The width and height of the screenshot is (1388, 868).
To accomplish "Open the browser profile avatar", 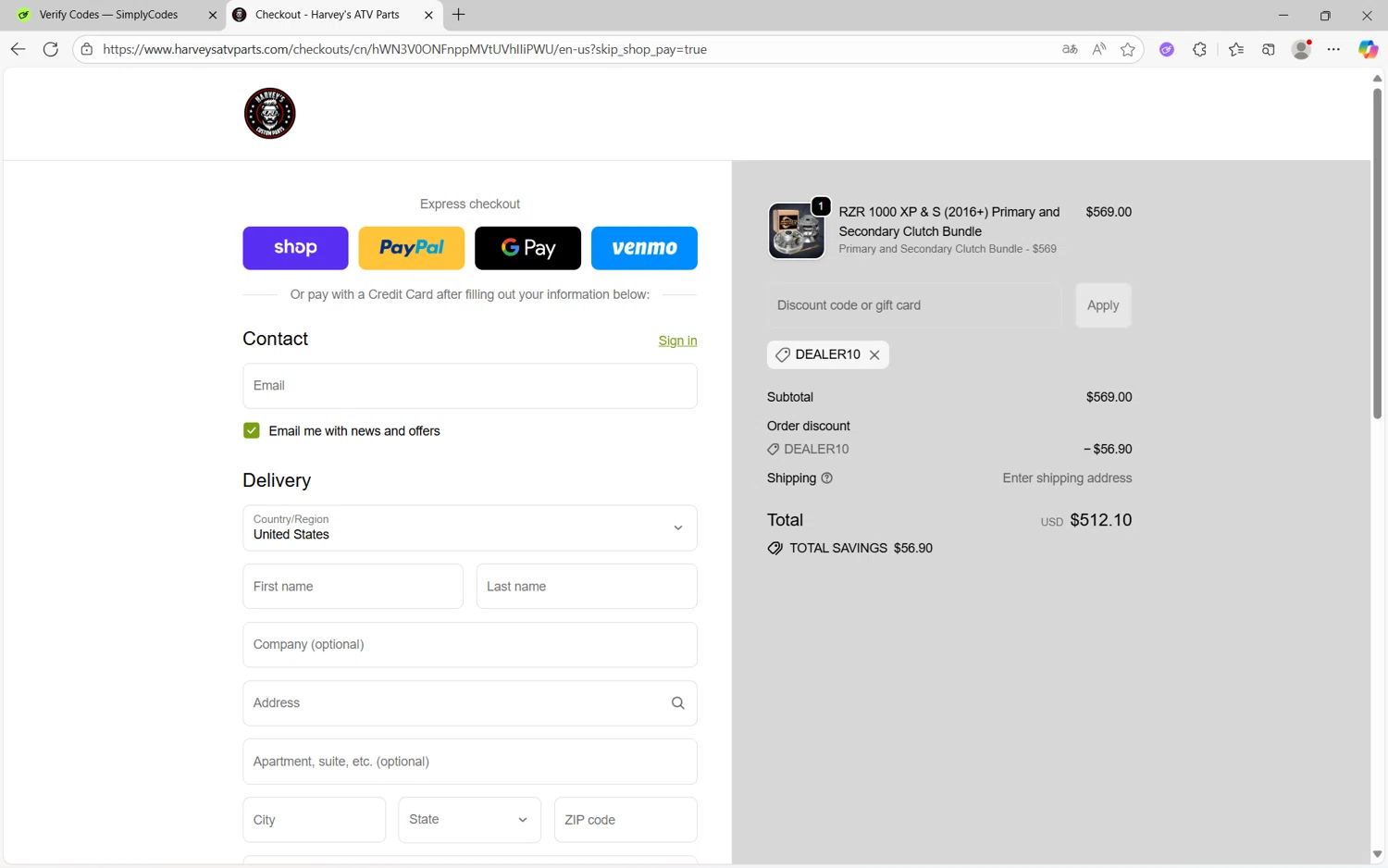I will coord(1302,49).
